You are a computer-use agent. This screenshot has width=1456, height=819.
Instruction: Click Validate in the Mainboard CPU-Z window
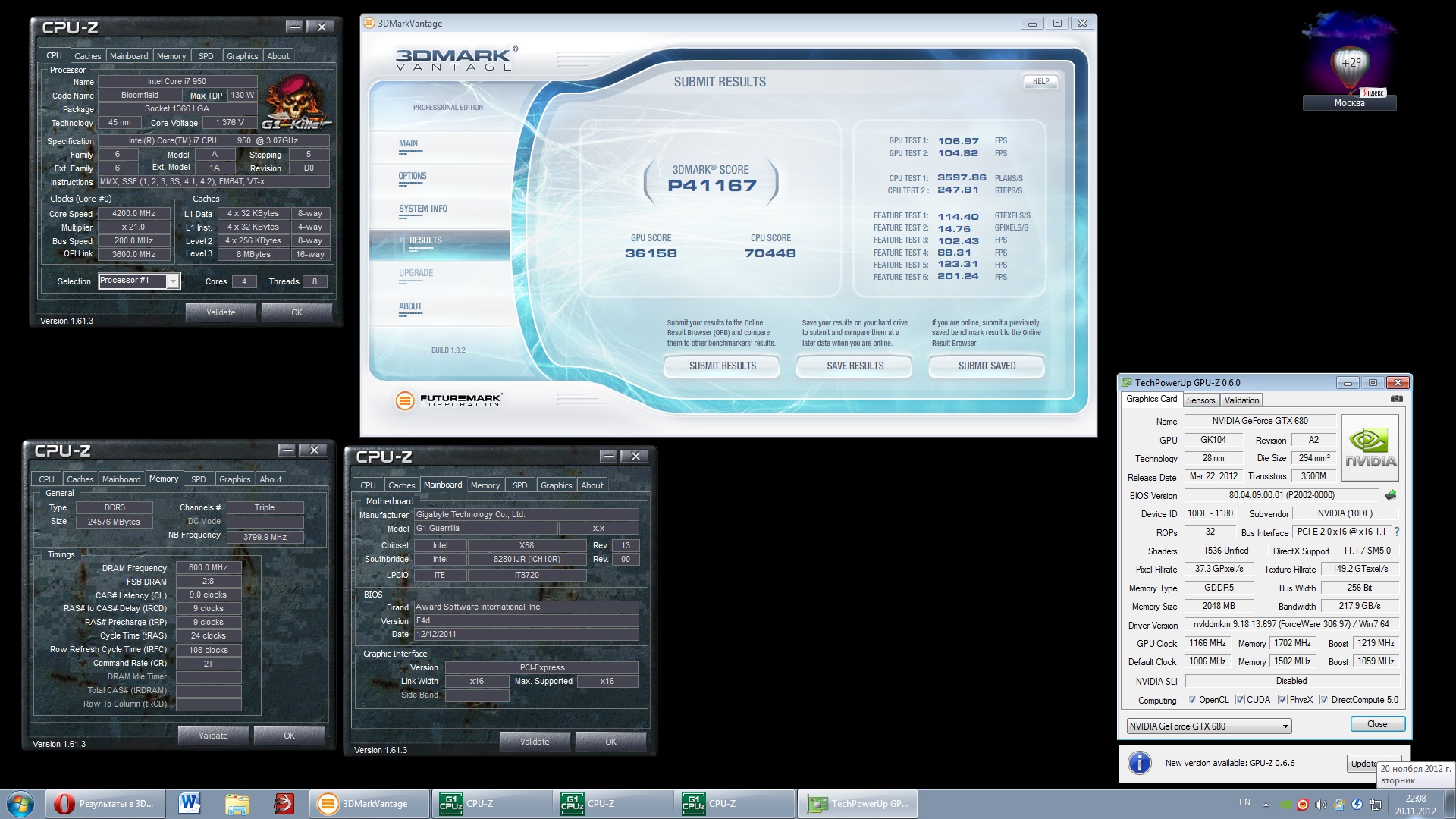click(x=535, y=742)
